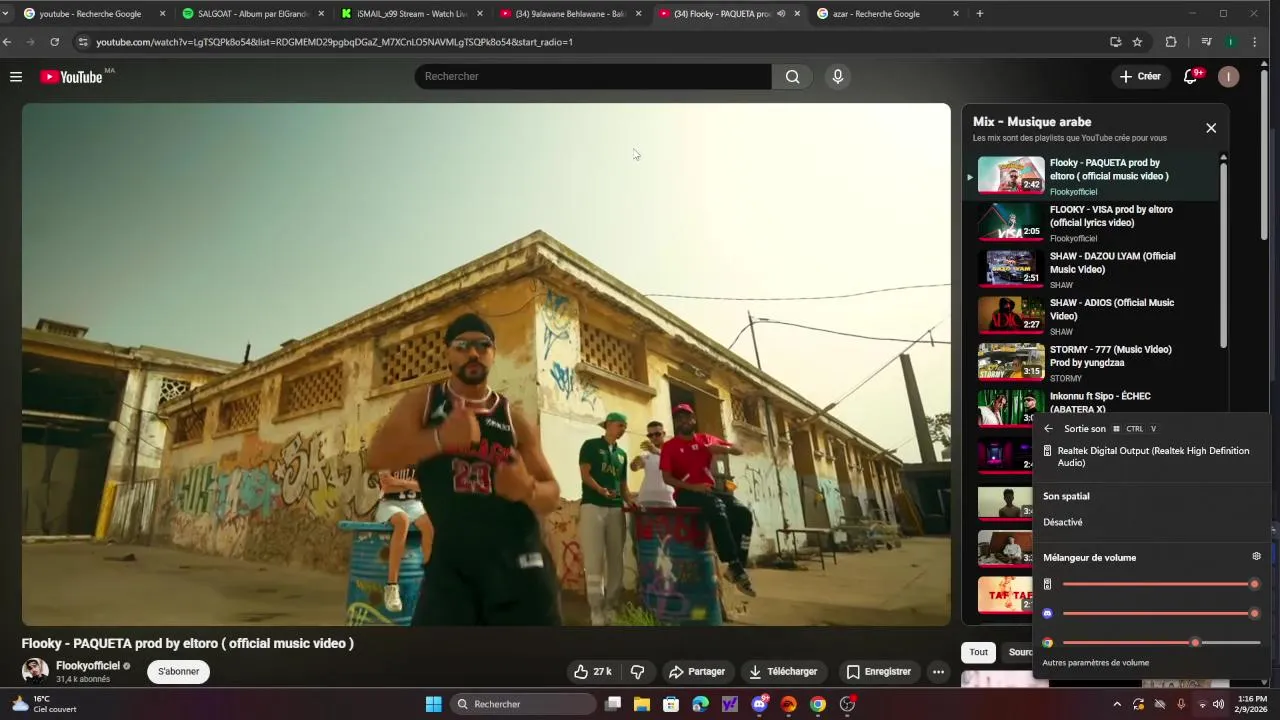The image size is (1280, 720).
Task: Open the Flookyofficiel channel avatar
Action: tap(35, 672)
